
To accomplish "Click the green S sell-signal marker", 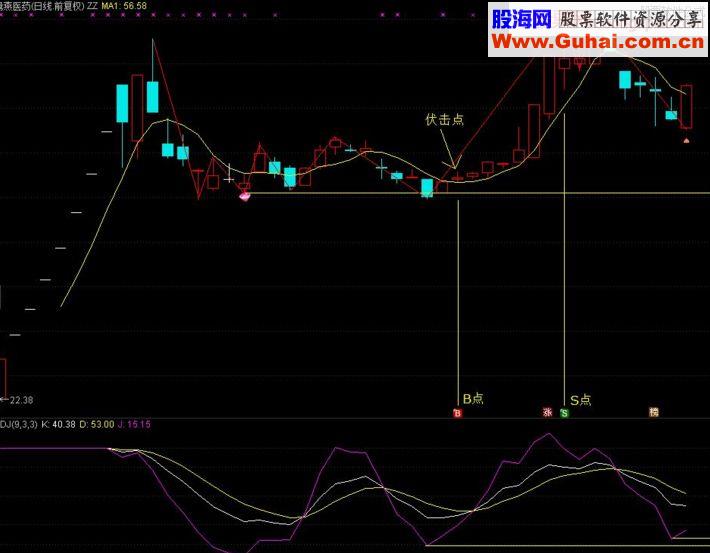I will 564,413.
